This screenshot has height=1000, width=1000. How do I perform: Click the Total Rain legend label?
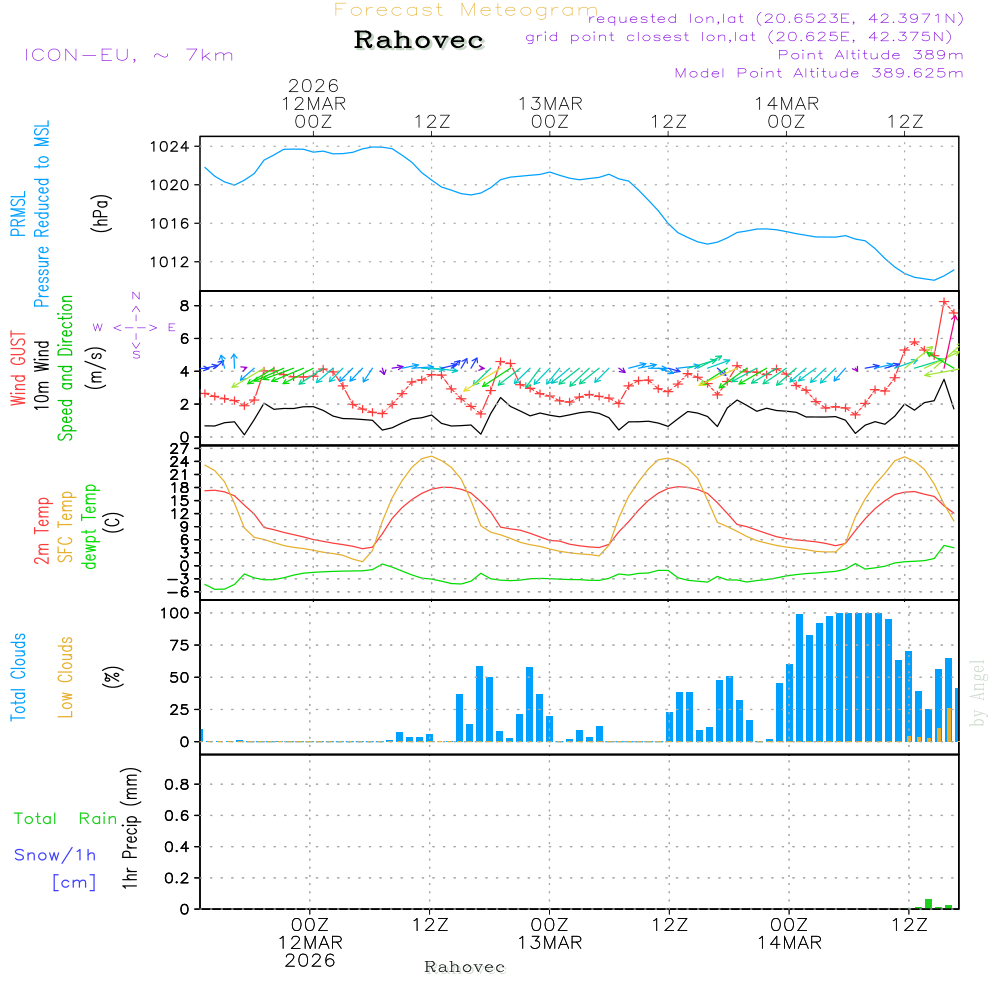66,818
